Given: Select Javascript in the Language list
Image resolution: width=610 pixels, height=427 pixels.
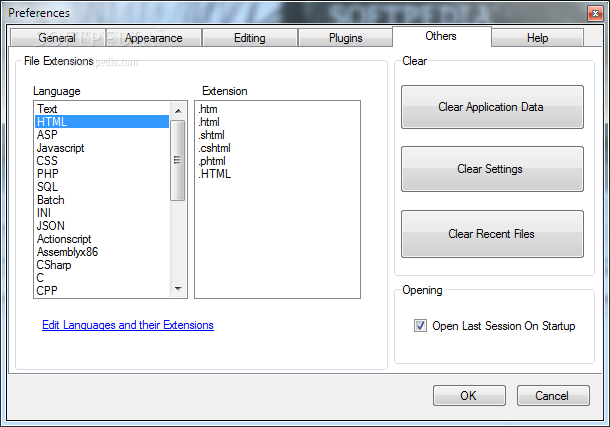Looking at the screenshot, I should (102, 148).
